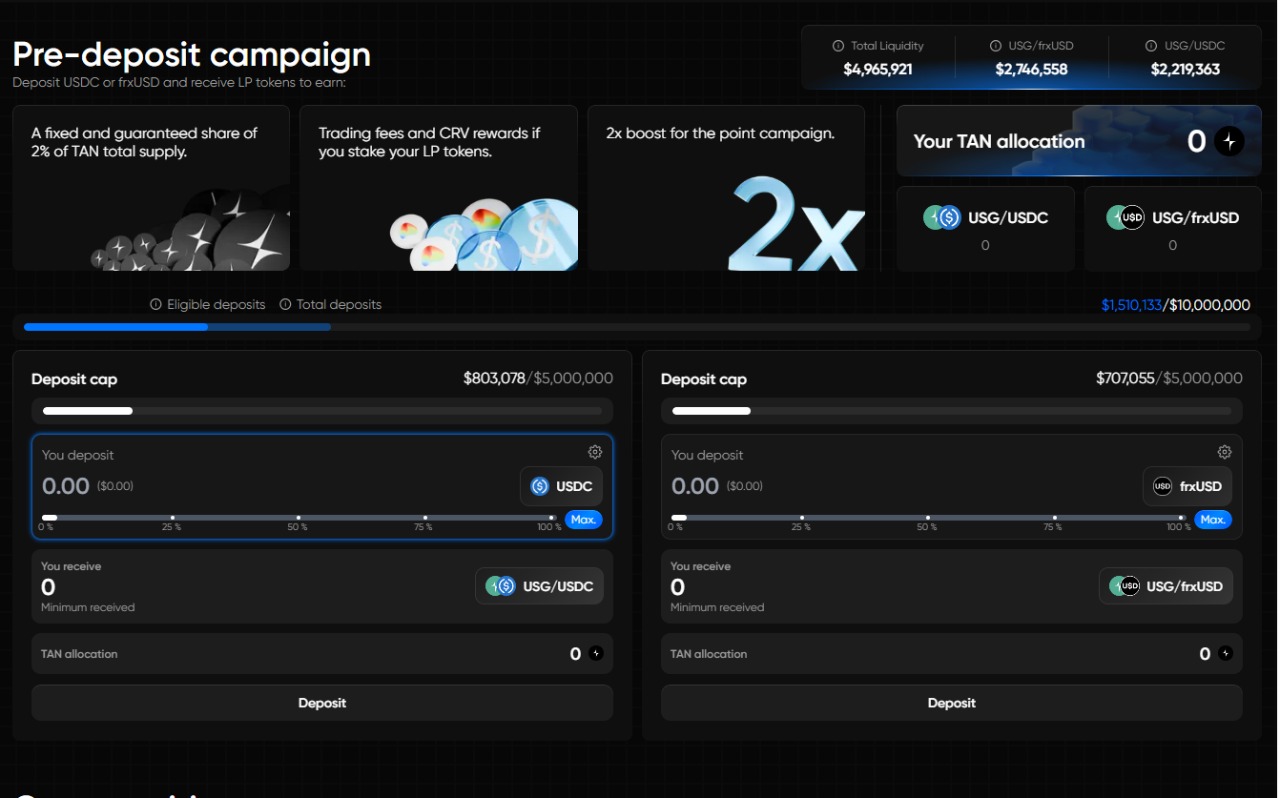Click the $2,219,363 value

pyautogui.click(x=1185, y=70)
